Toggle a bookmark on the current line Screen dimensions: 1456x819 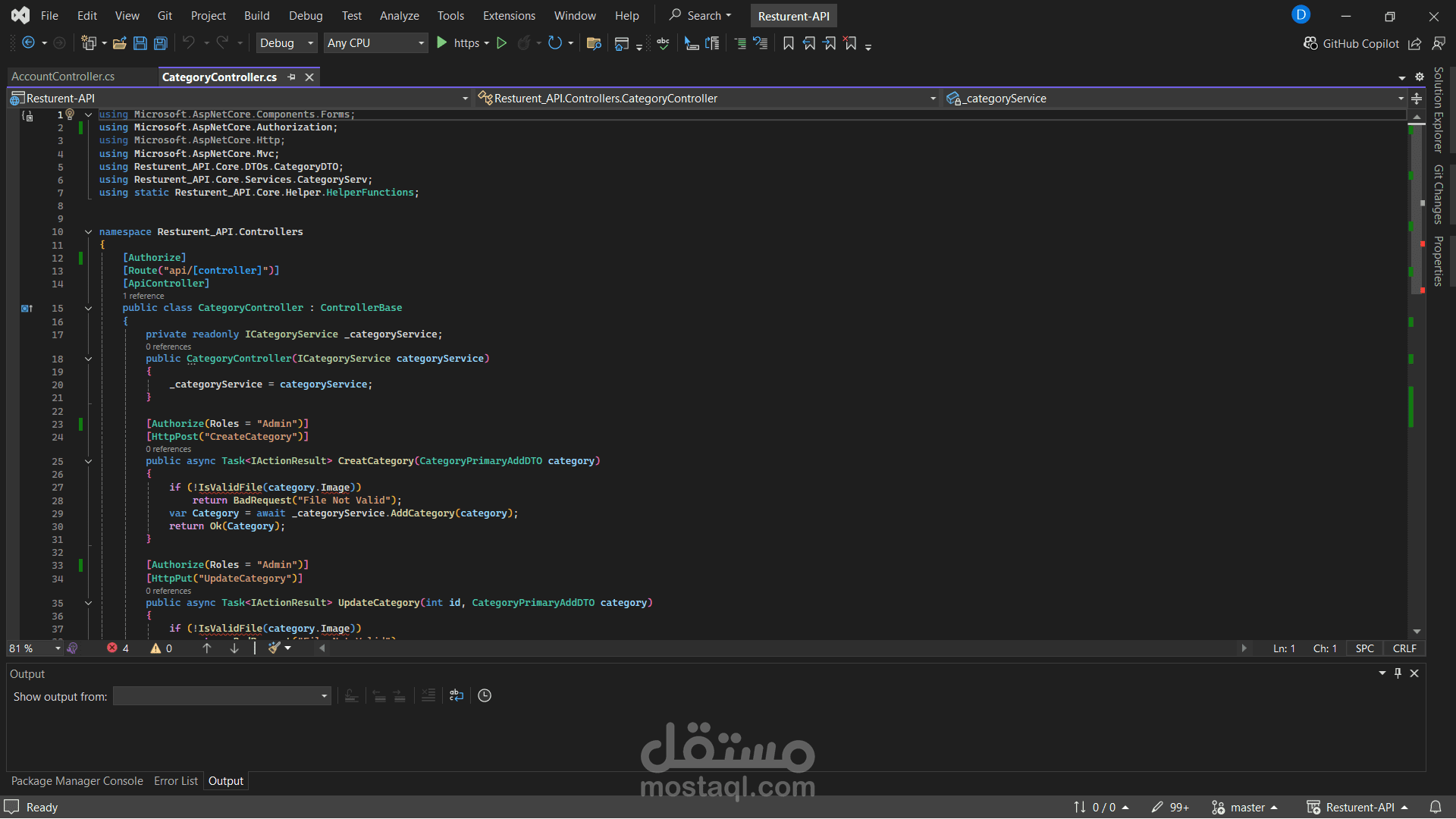click(789, 43)
